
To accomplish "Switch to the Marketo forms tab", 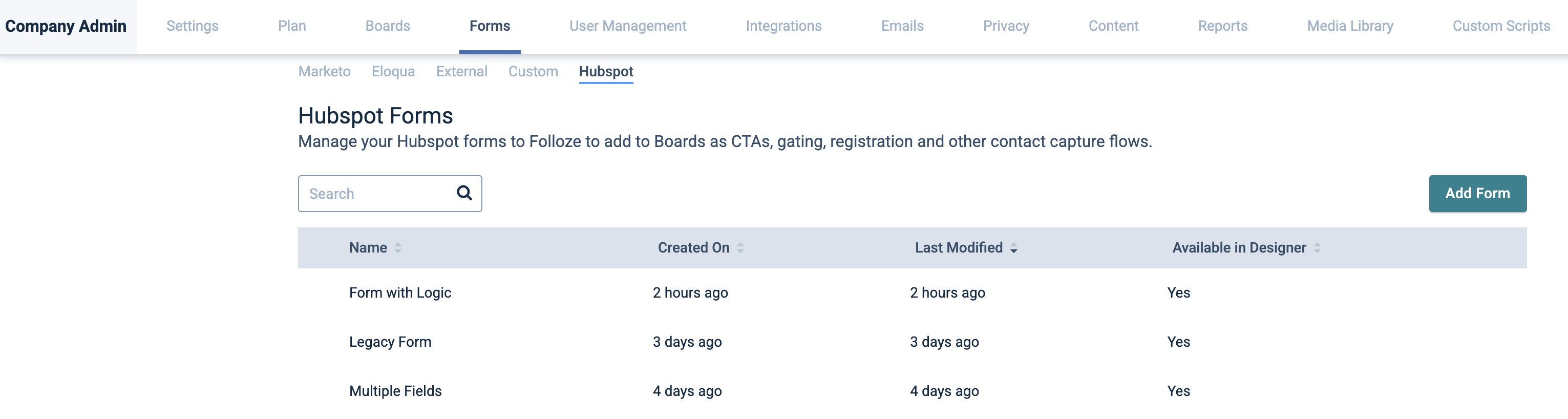I will (x=324, y=72).
